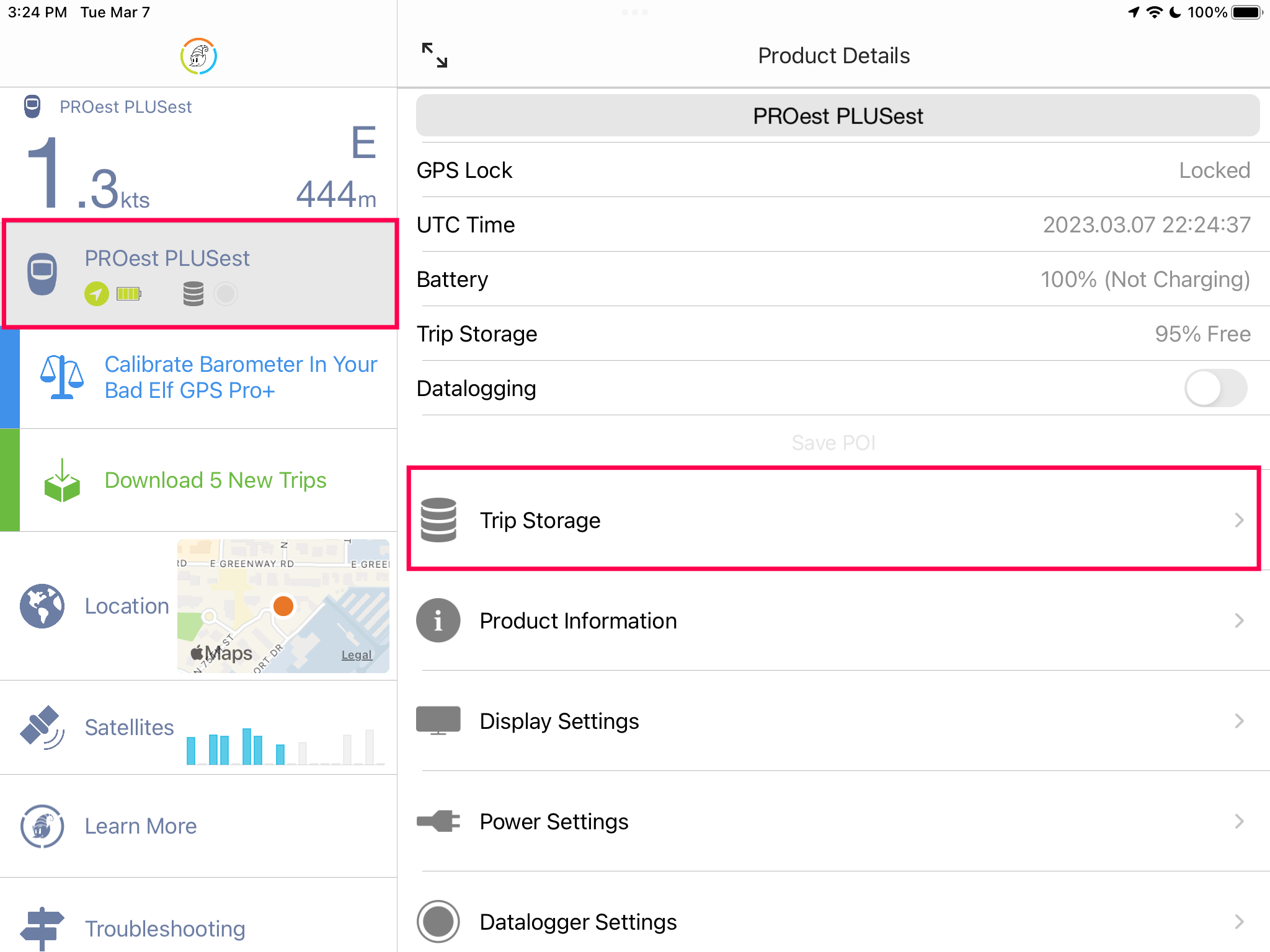This screenshot has height=952, width=1270.
Task: Tap the gray recording indicator circle
Action: coord(226,294)
